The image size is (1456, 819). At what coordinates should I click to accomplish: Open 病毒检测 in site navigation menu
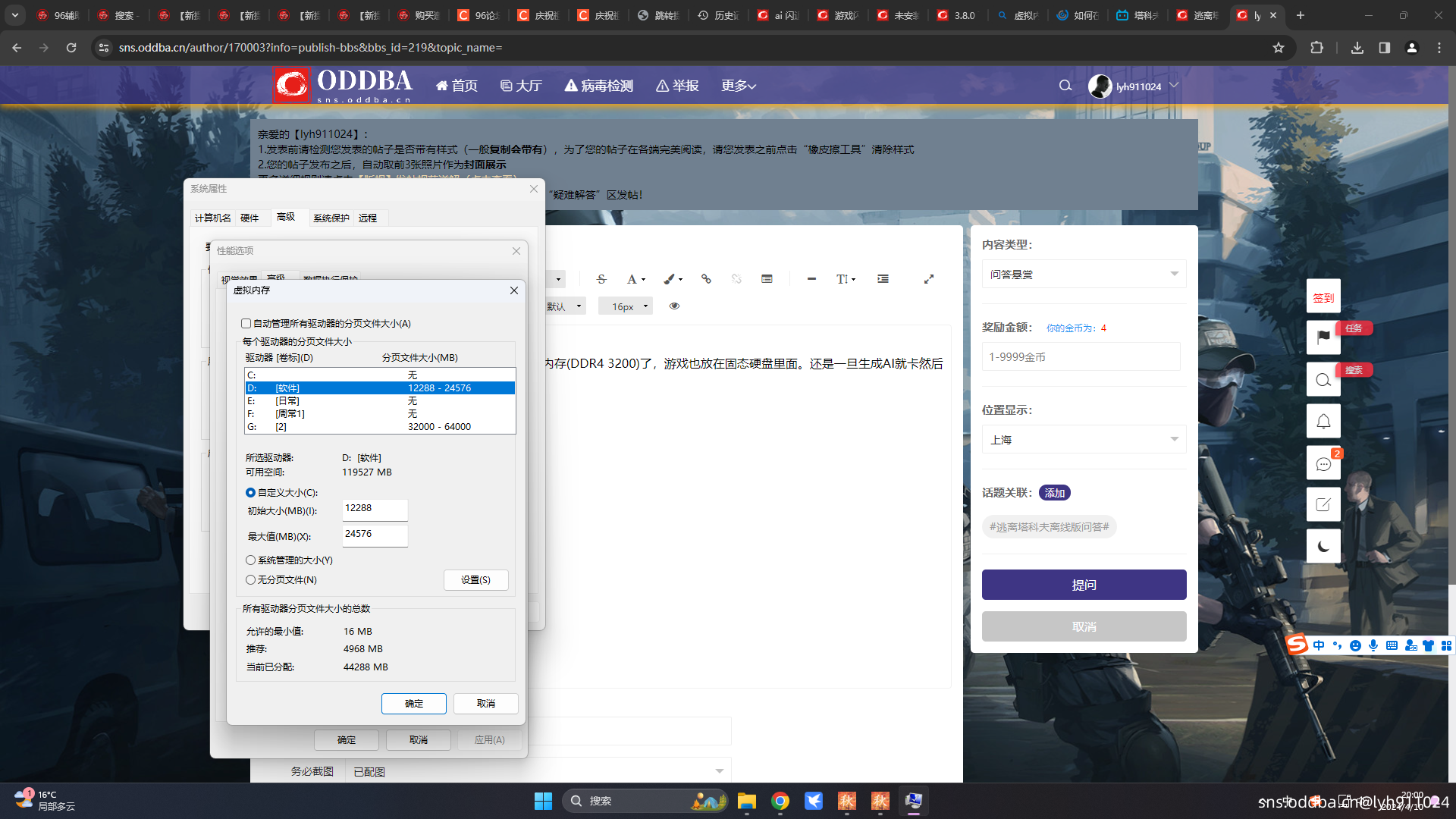pyautogui.click(x=599, y=86)
